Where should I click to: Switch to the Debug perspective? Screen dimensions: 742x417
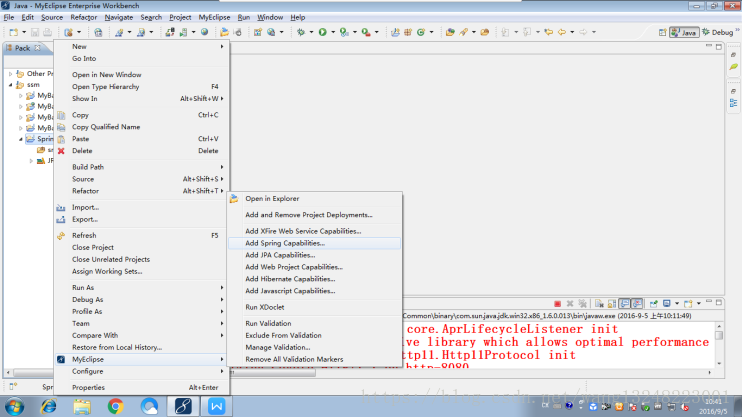pyautogui.click(x=718, y=32)
